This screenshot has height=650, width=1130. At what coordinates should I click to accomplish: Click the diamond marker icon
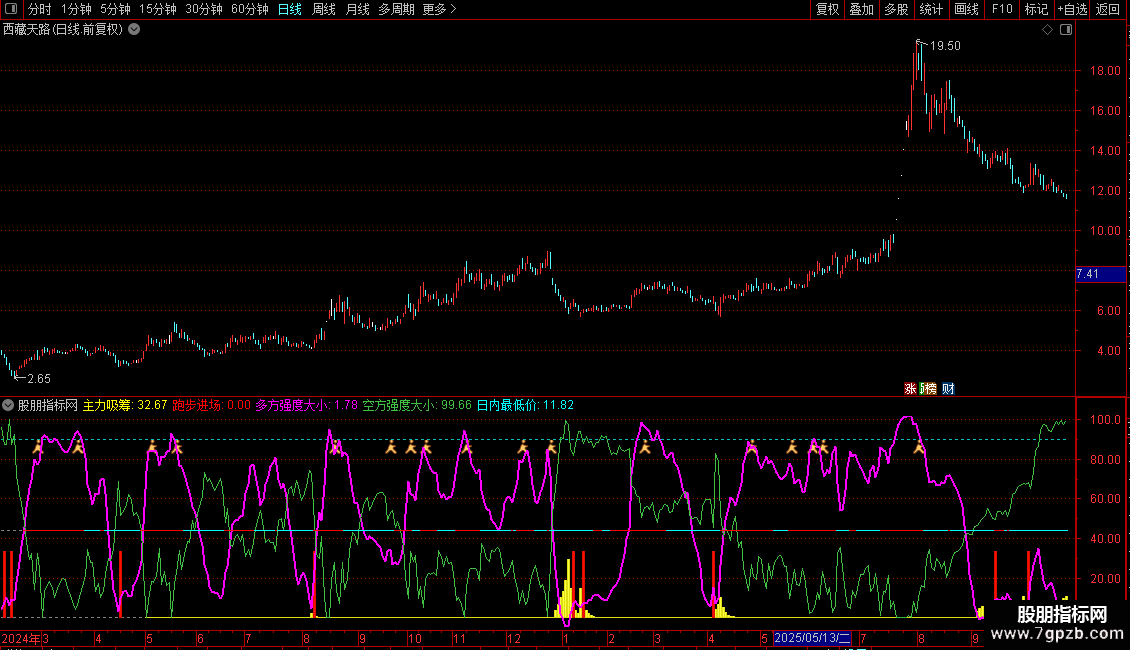click(1047, 30)
